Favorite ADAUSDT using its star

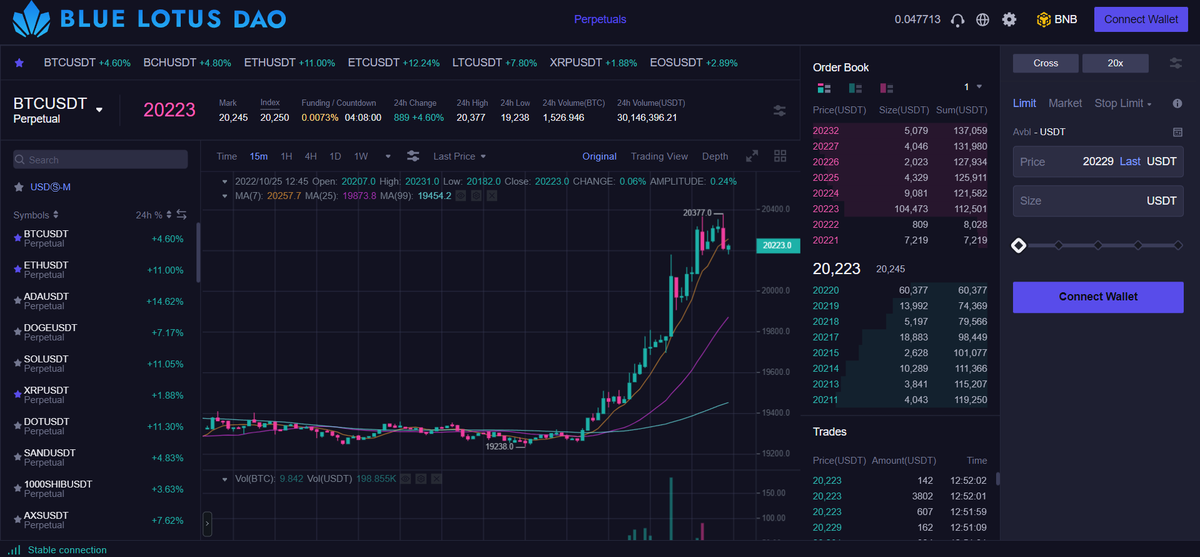(x=17, y=299)
